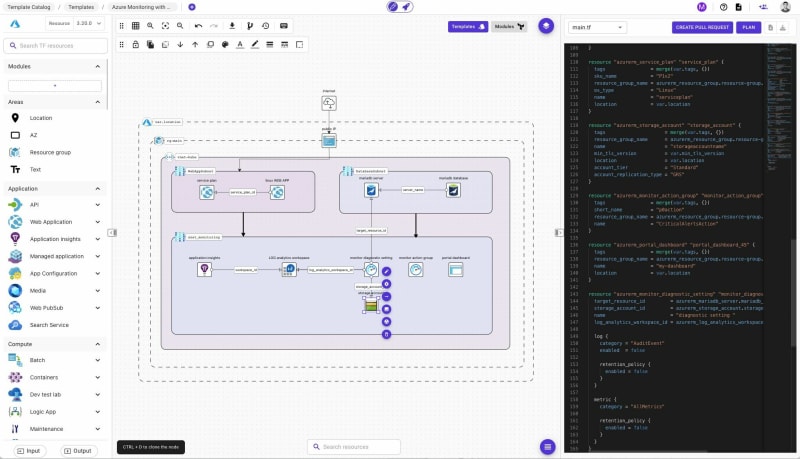
Task: Click the fit-to-screen center icon
Action: (x=165, y=26)
